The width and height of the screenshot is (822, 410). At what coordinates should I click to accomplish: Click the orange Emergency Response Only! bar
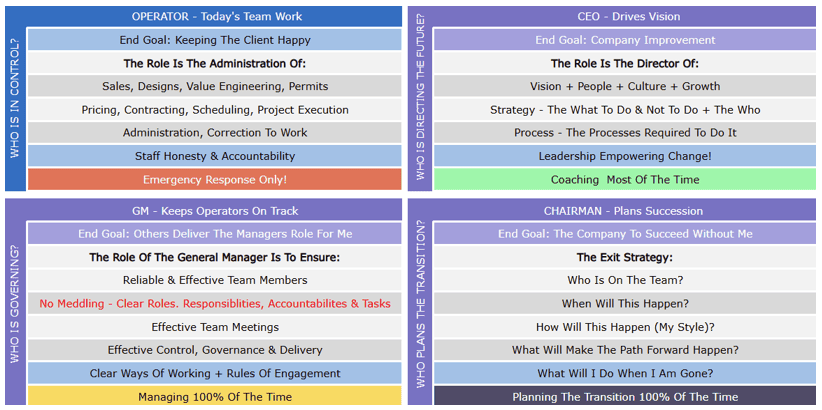pyautogui.click(x=215, y=179)
